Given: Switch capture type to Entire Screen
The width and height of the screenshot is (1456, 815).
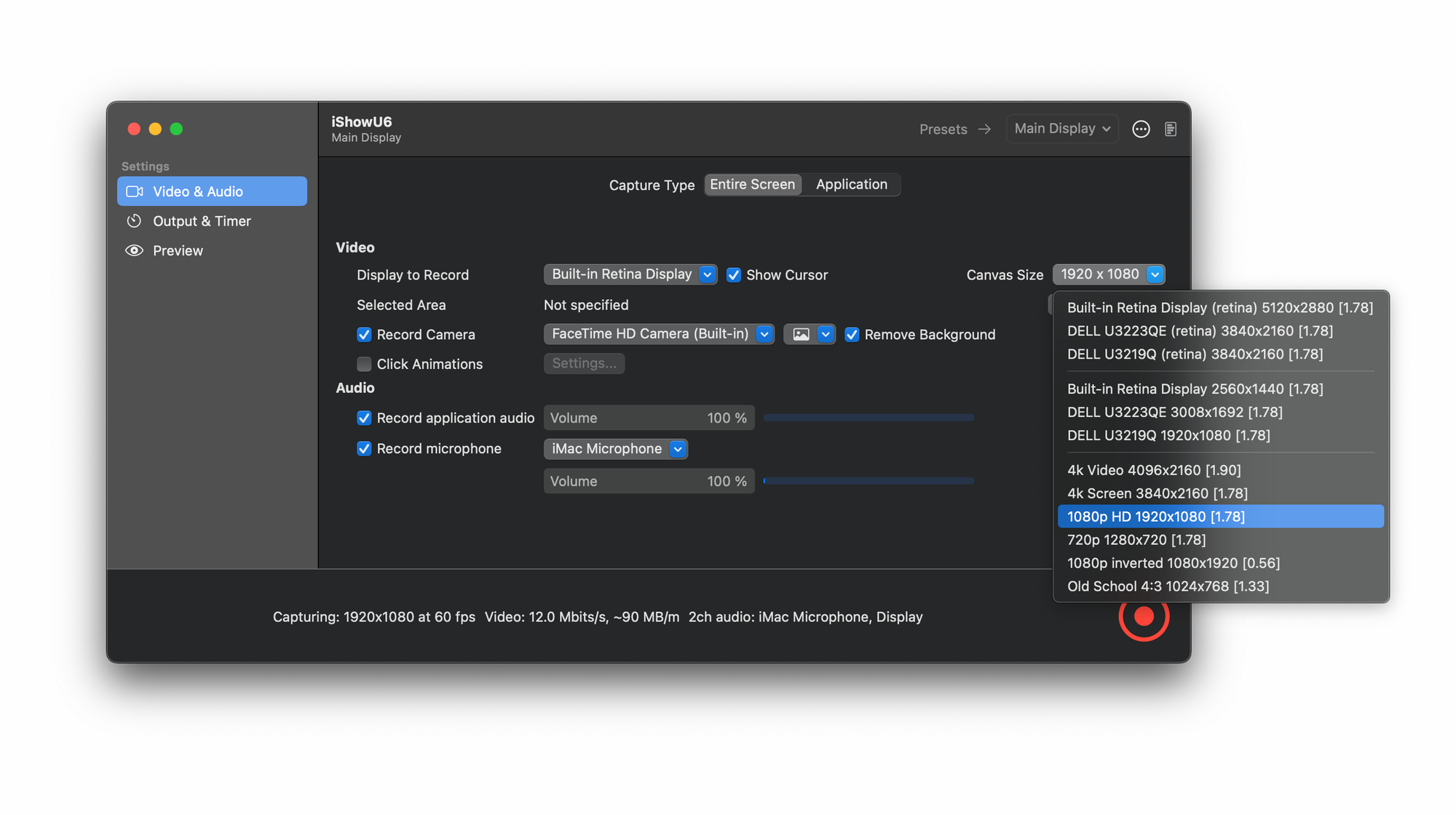Looking at the screenshot, I should pos(753,184).
